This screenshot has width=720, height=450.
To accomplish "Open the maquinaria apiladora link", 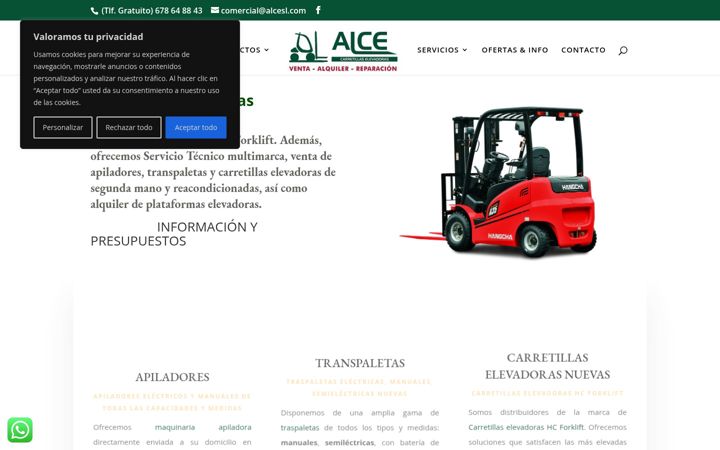I will coord(203,427).
